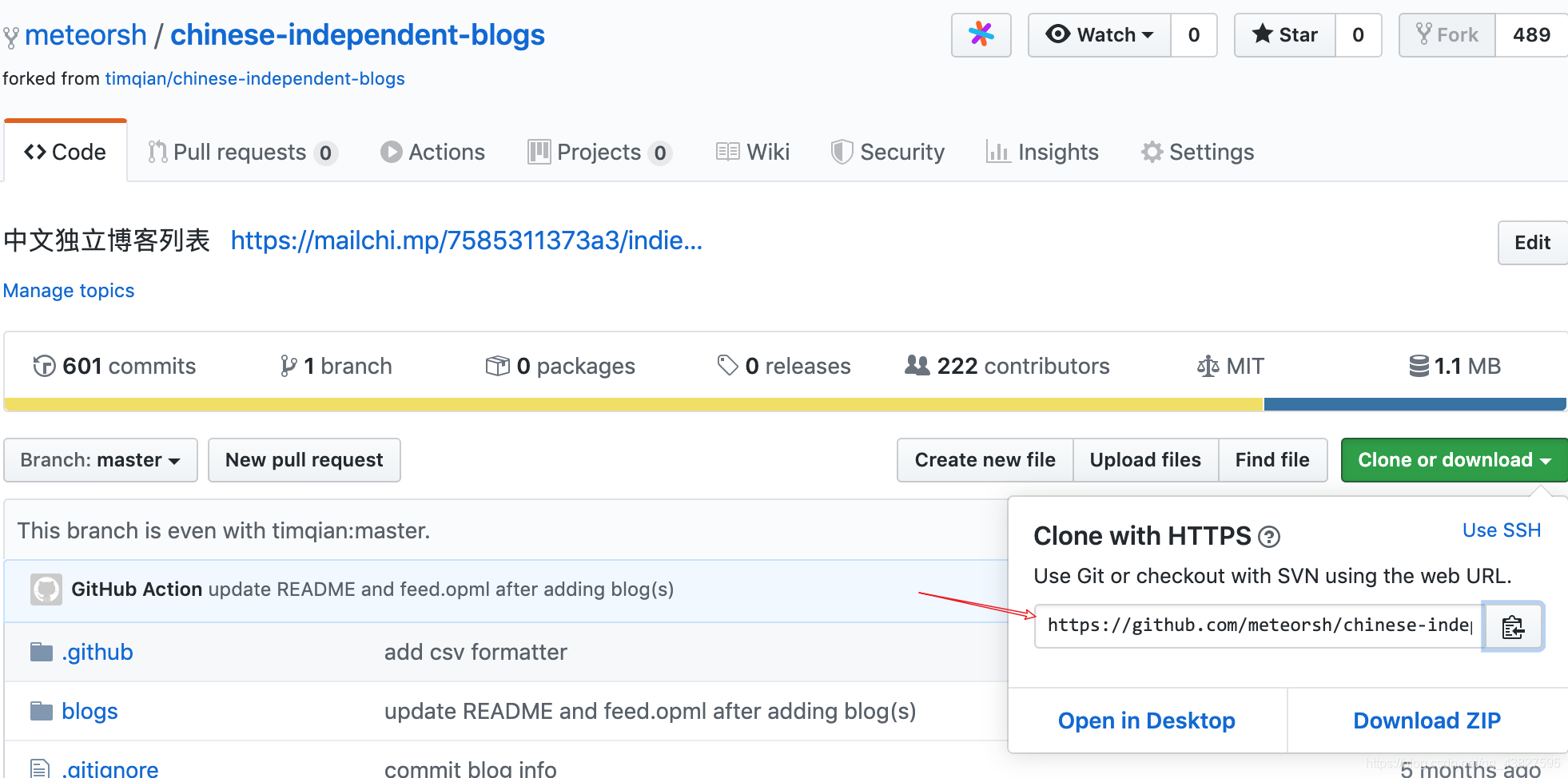This screenshot has width=1568, height=778.
Task: Copy clone URL to clipboard
Action: [1513, 626]
